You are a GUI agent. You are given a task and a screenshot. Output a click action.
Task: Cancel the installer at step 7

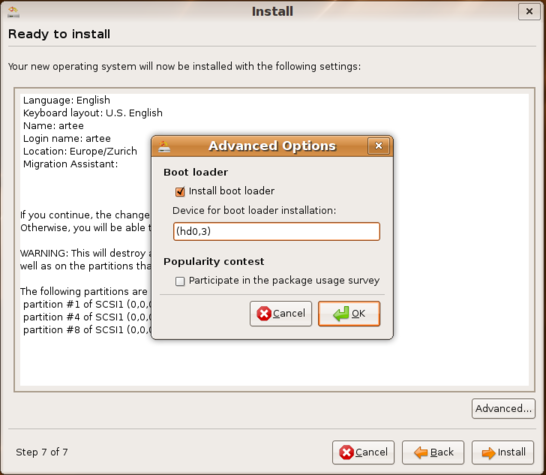pos(363,452)
